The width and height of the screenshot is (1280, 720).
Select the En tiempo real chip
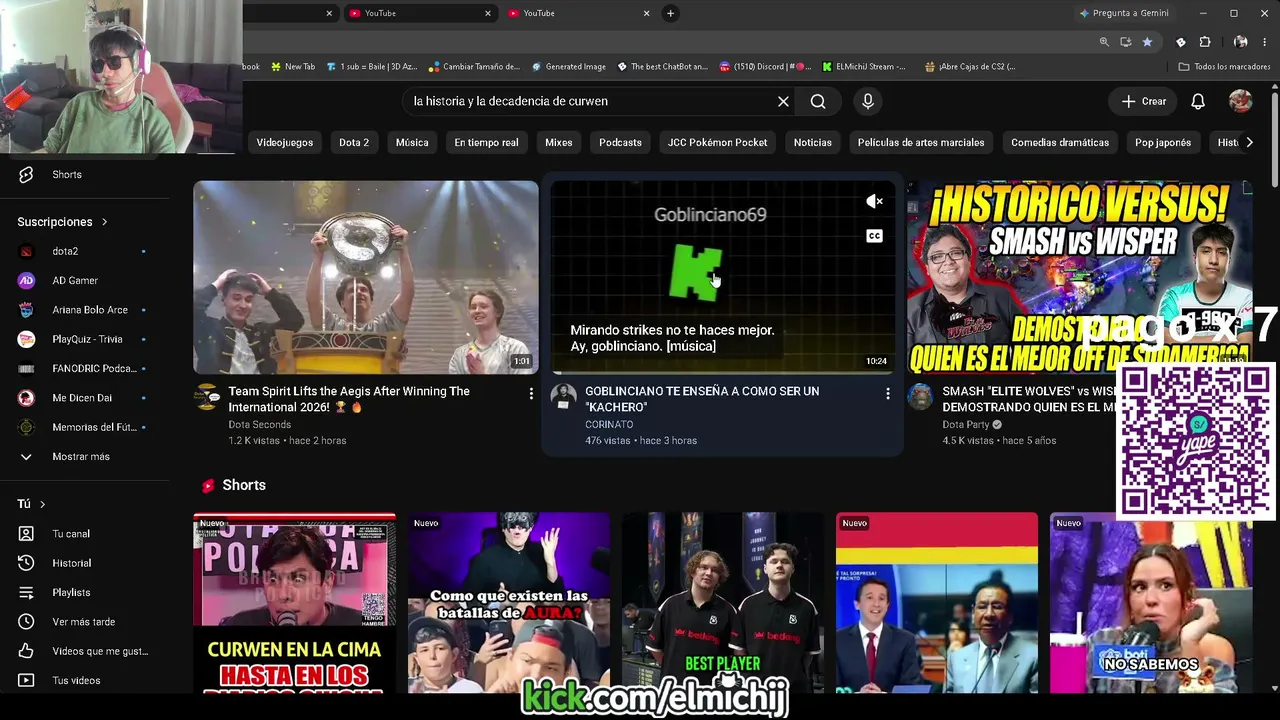point(486,143)
